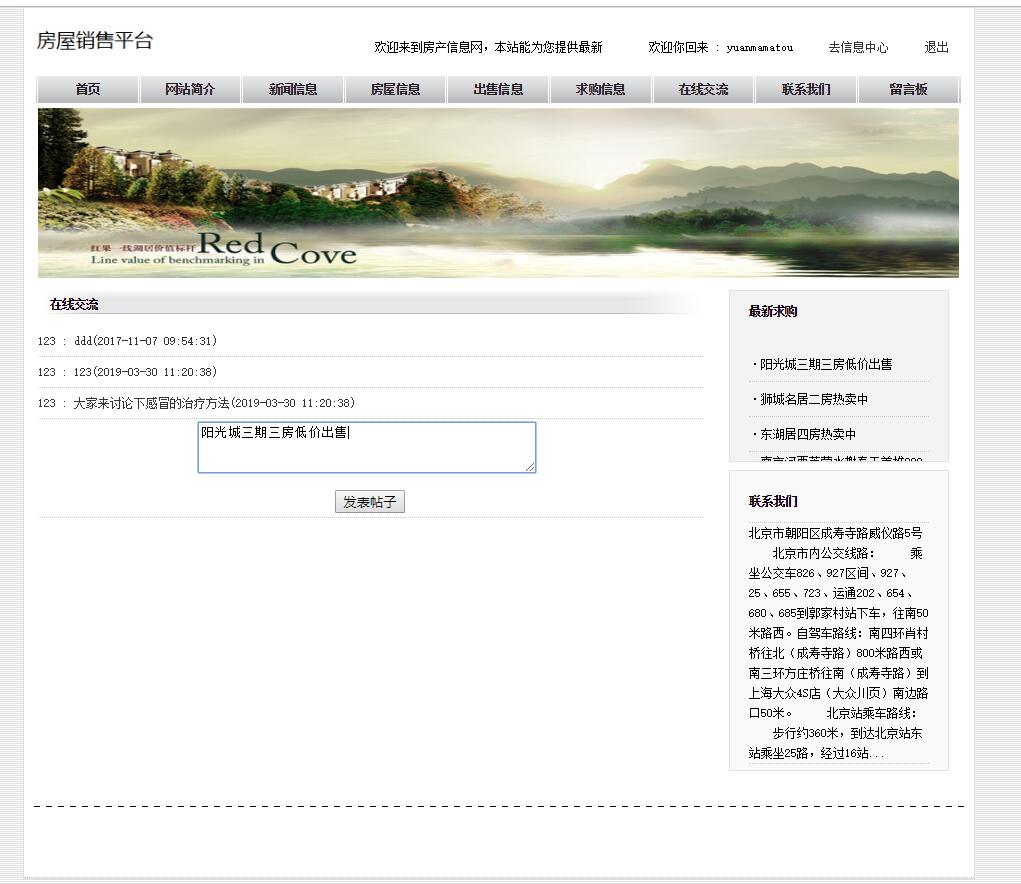Open the 留言板 message board
This screenshot has height=884, width=1021.
(x=907, y=89)
